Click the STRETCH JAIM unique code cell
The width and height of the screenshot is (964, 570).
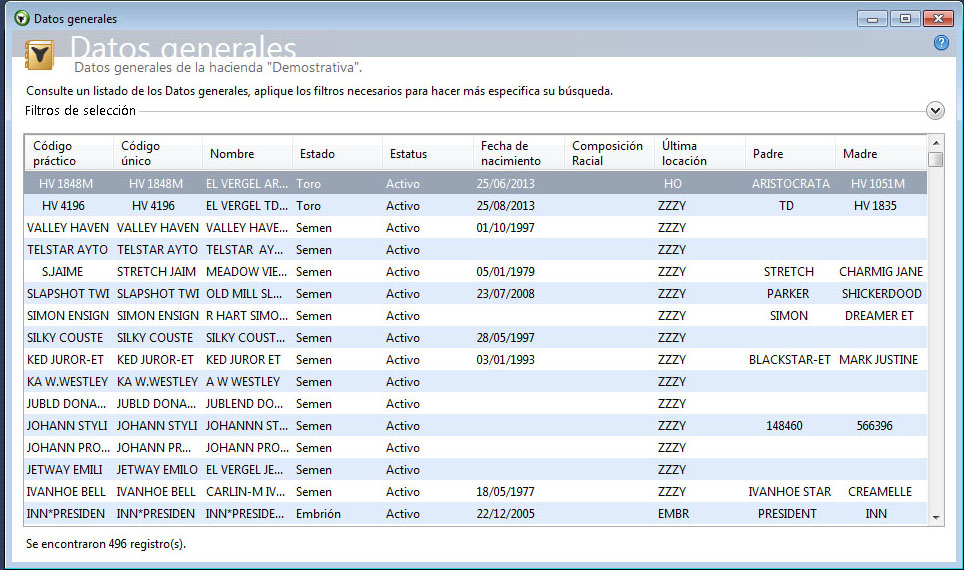pyautogui.click(x=156, y=272)
